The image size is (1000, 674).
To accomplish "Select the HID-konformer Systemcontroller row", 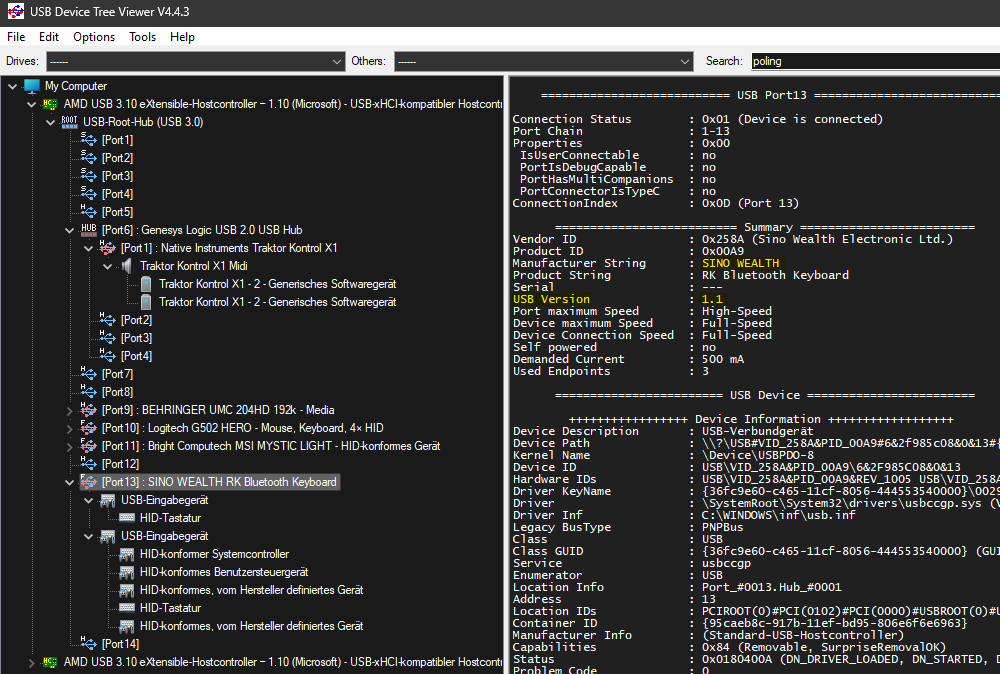I will pyautogui.click(x=214, y=554).
